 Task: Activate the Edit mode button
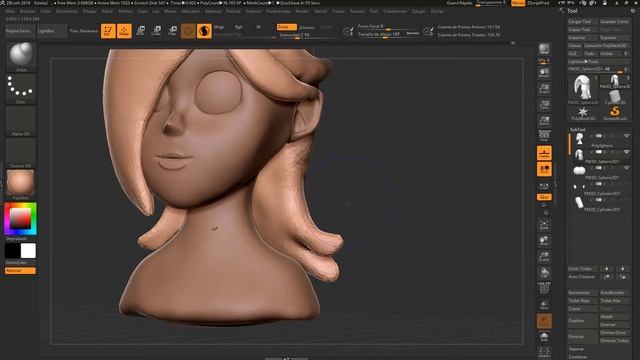tap(108, 31)
